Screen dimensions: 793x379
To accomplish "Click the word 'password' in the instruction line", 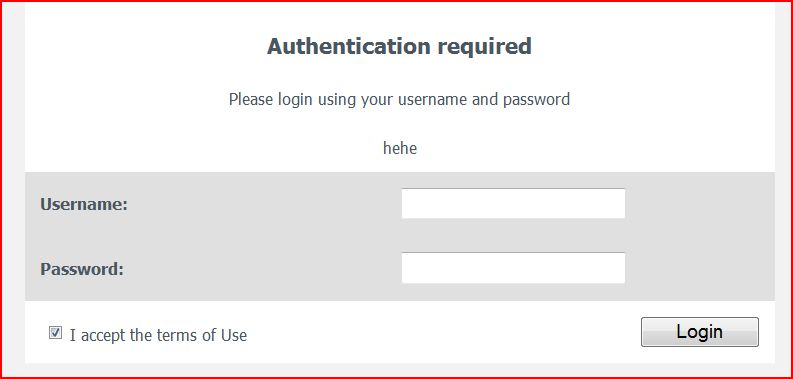I will [536, 99].
